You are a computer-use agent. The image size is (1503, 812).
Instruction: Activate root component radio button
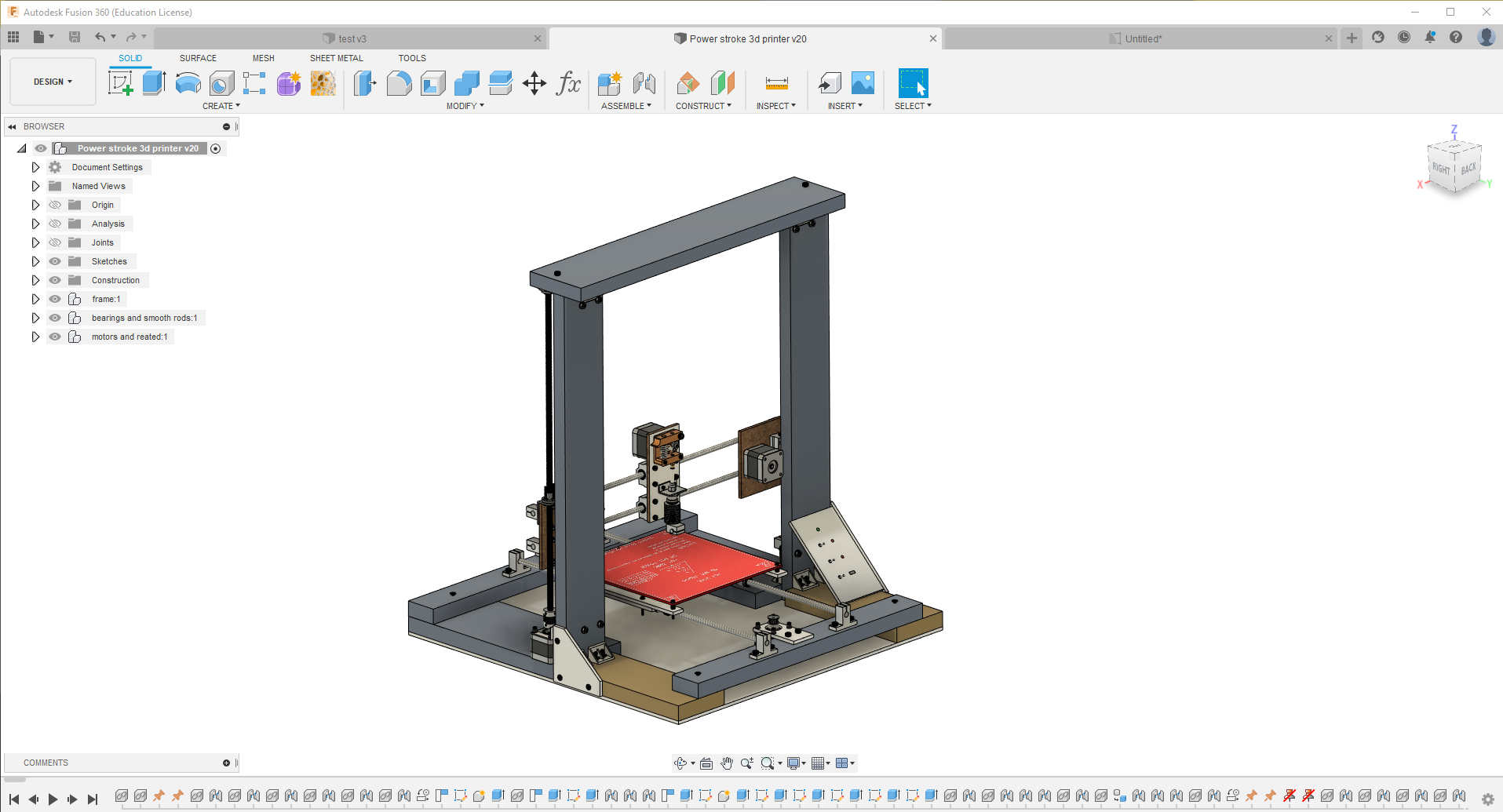tap(216, 148)
